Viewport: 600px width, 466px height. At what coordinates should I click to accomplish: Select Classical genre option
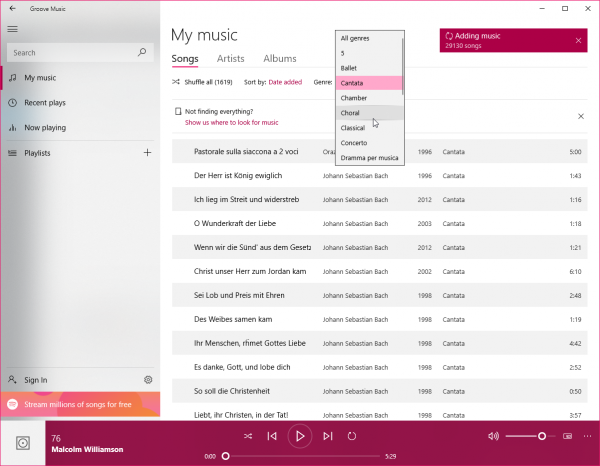369,128
